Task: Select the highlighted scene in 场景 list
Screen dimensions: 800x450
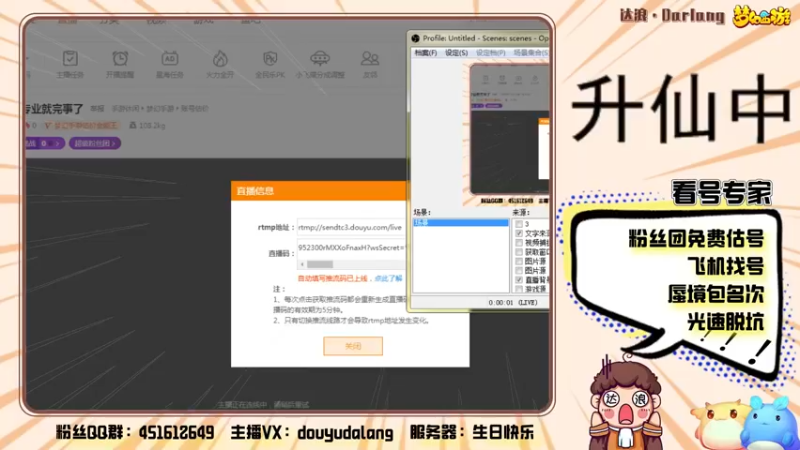Action: click(x=461, y=223)
